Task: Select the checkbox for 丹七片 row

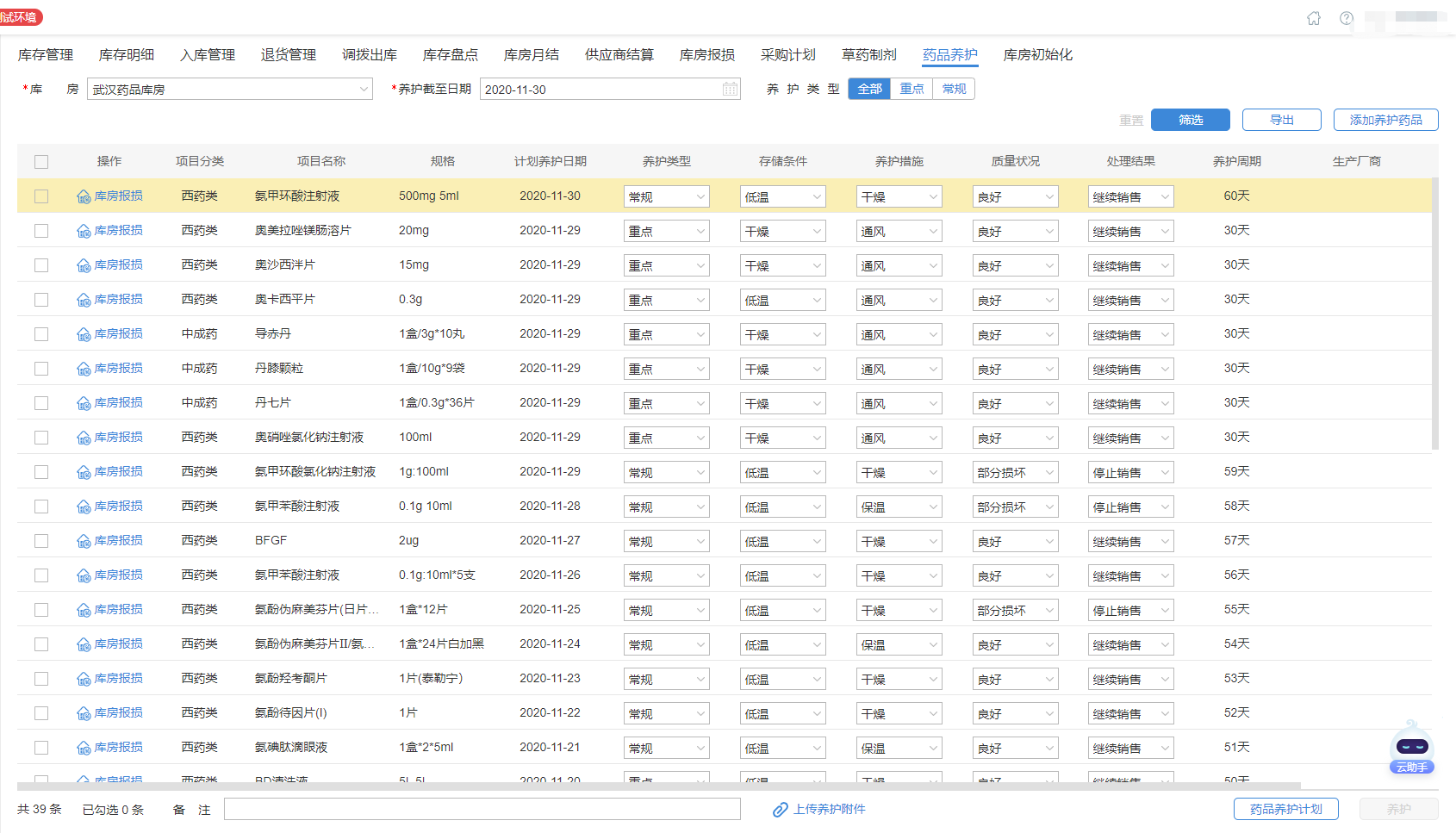Action: [41, 403]
